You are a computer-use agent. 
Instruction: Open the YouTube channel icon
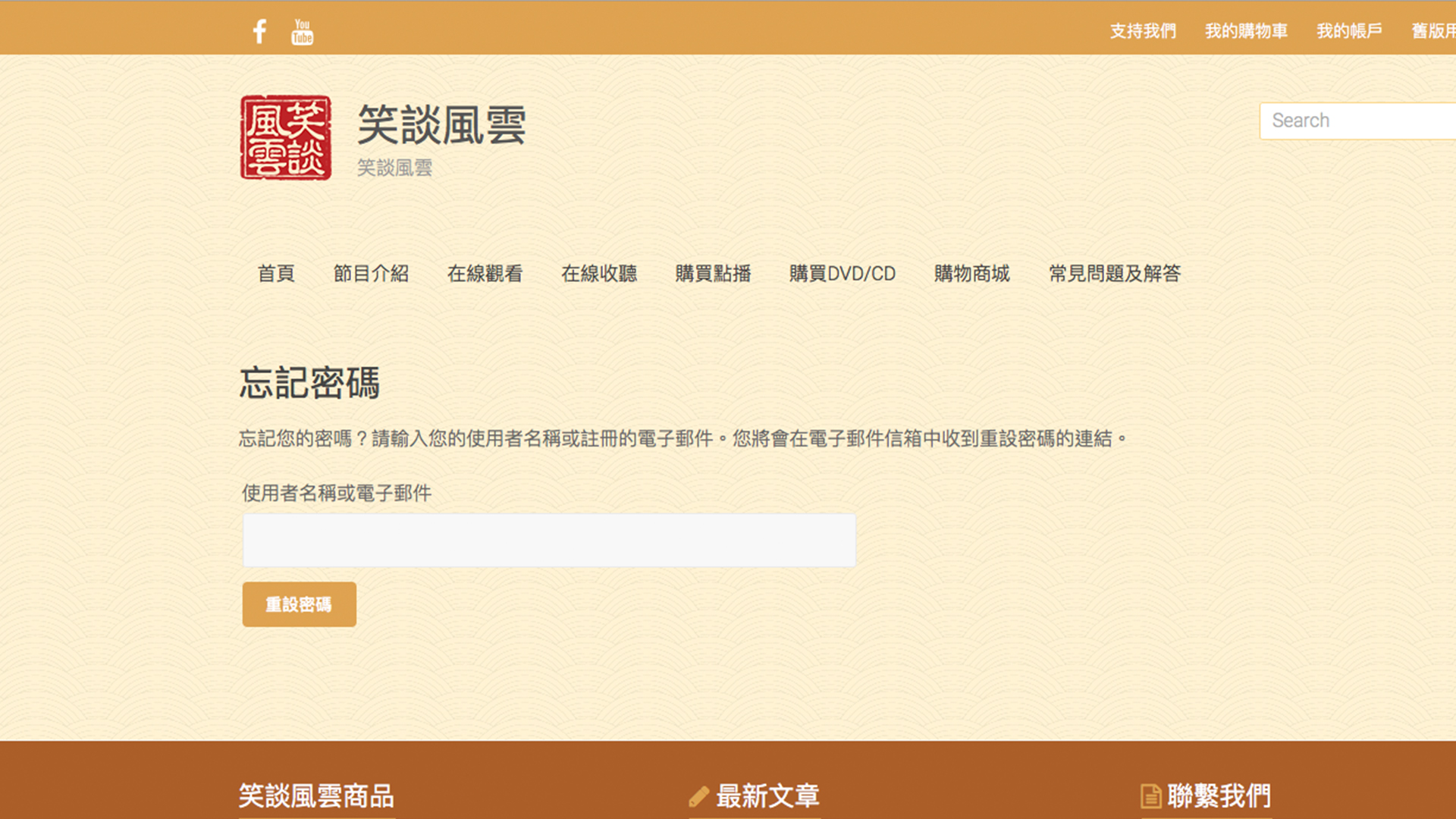[x=302, y=31]
